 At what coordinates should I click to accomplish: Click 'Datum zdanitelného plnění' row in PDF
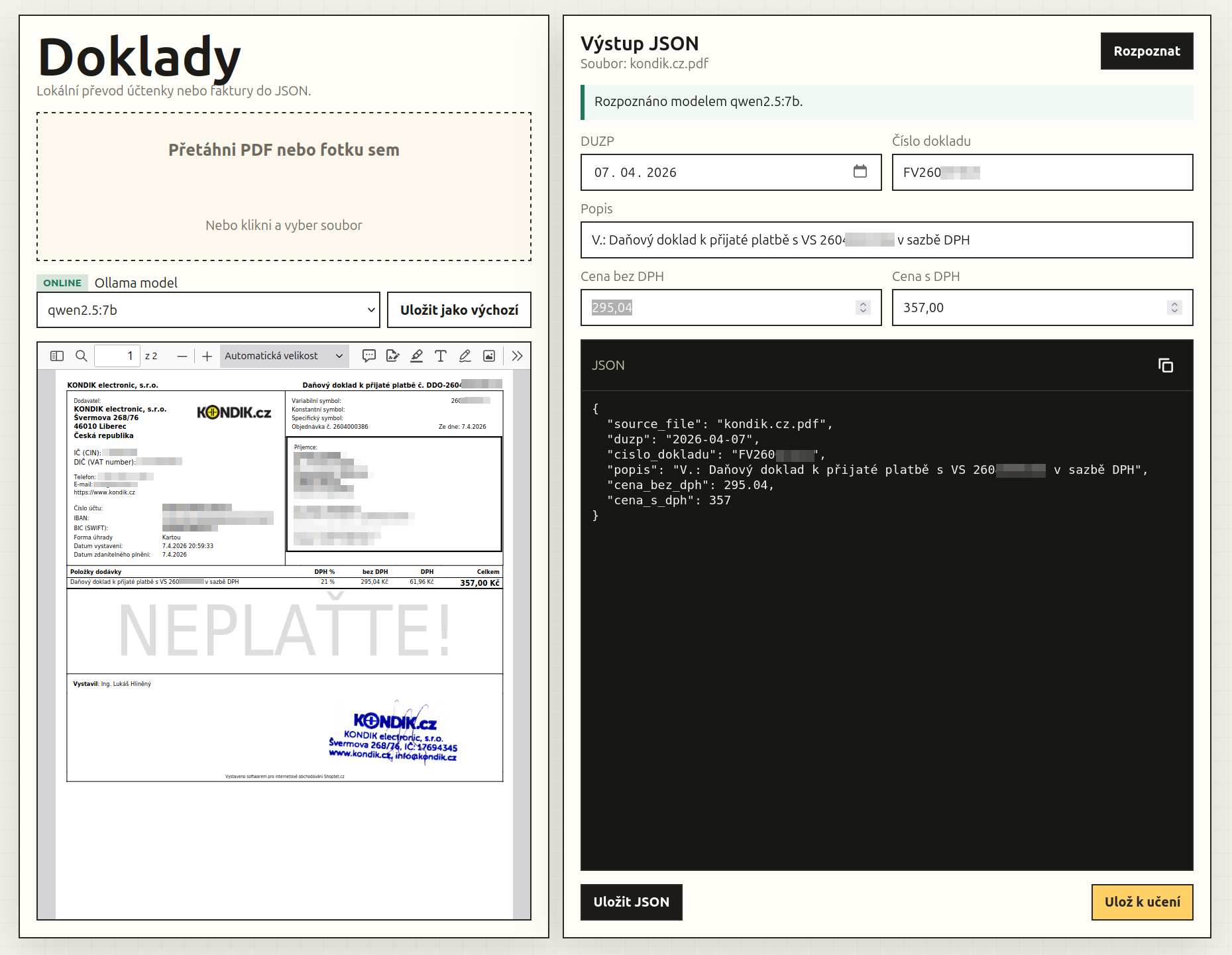(x=130, y=555)
